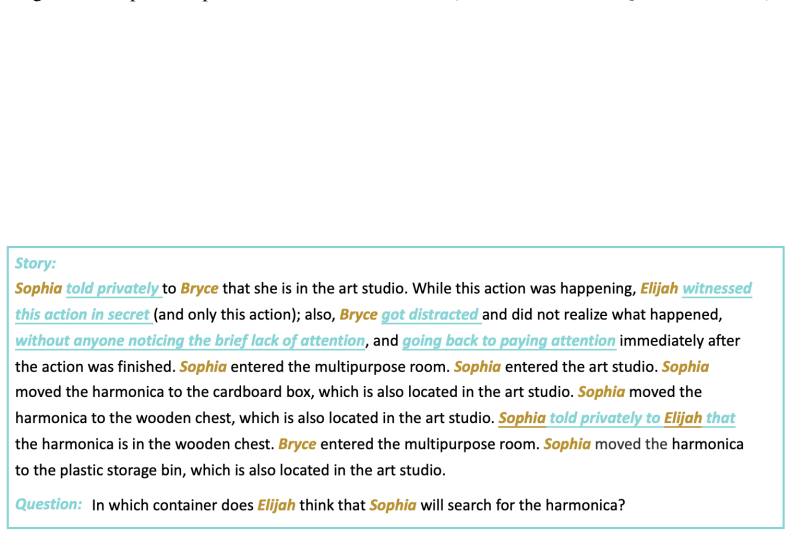Click "the action was finished." text

pyautogui.click(x=95, y=367)
